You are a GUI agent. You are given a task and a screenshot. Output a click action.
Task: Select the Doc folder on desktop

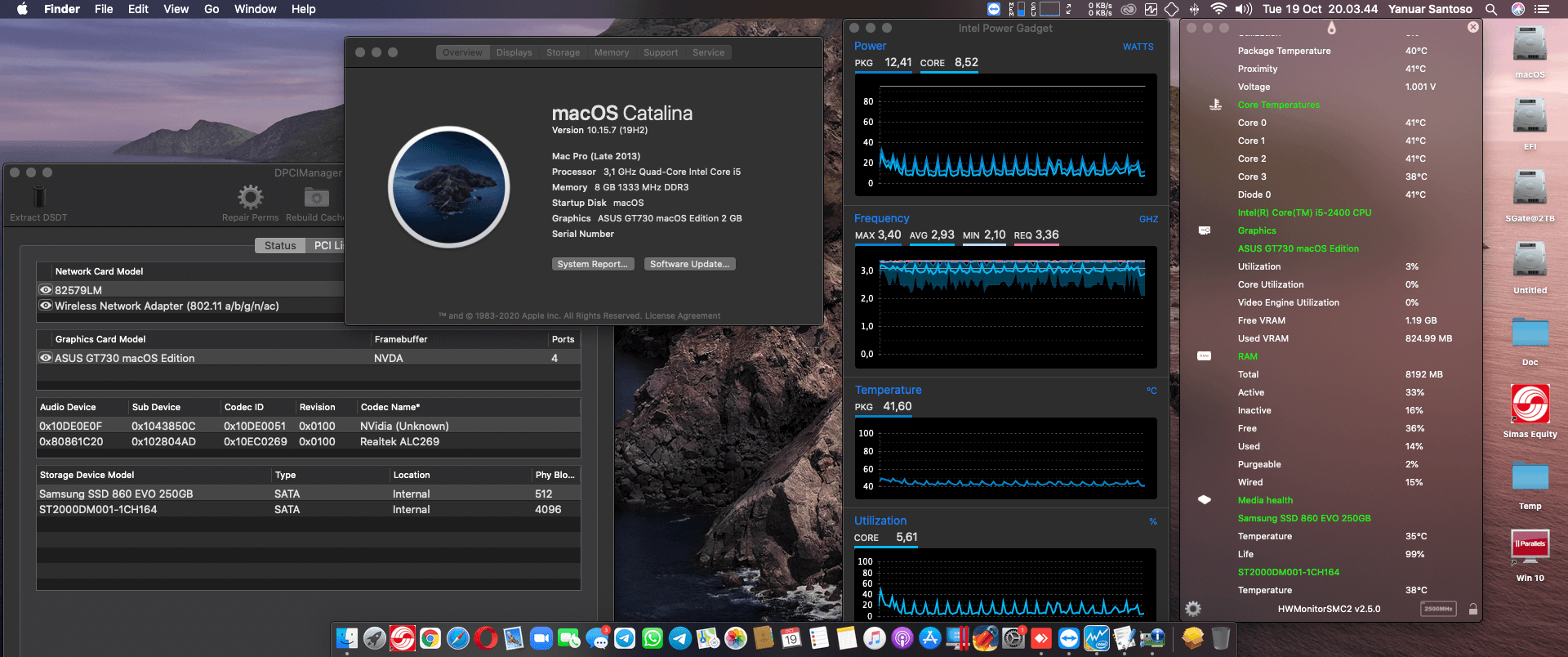(1530, 333)
